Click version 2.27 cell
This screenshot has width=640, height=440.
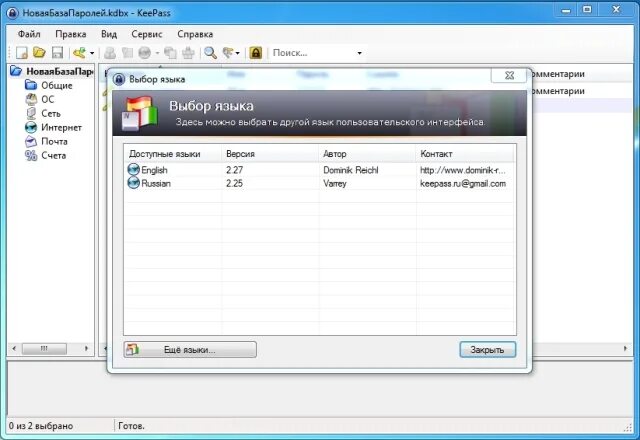(234, 170)
